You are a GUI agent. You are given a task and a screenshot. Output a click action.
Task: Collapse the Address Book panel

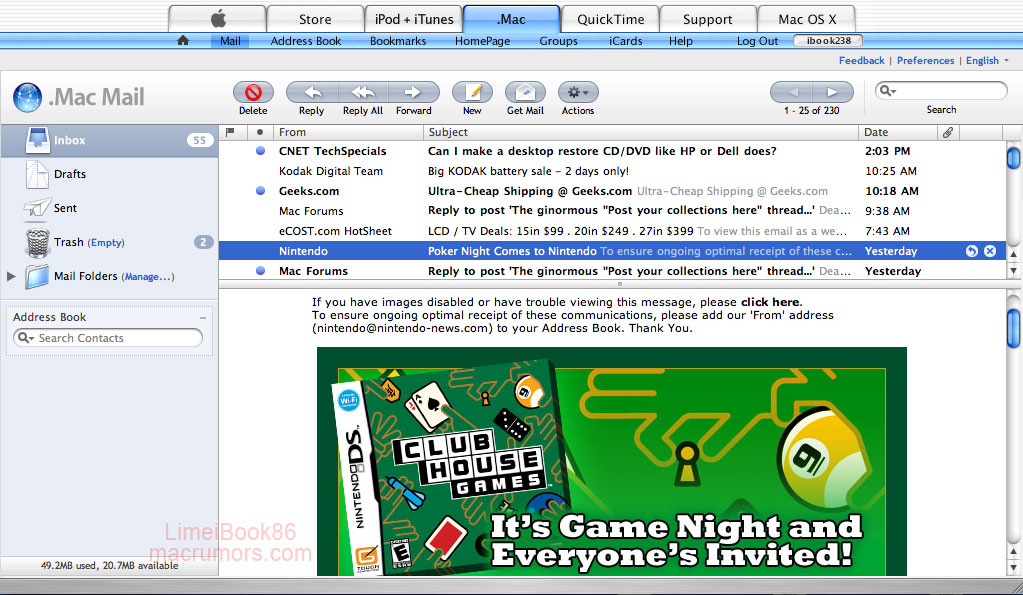click(203, 318)
